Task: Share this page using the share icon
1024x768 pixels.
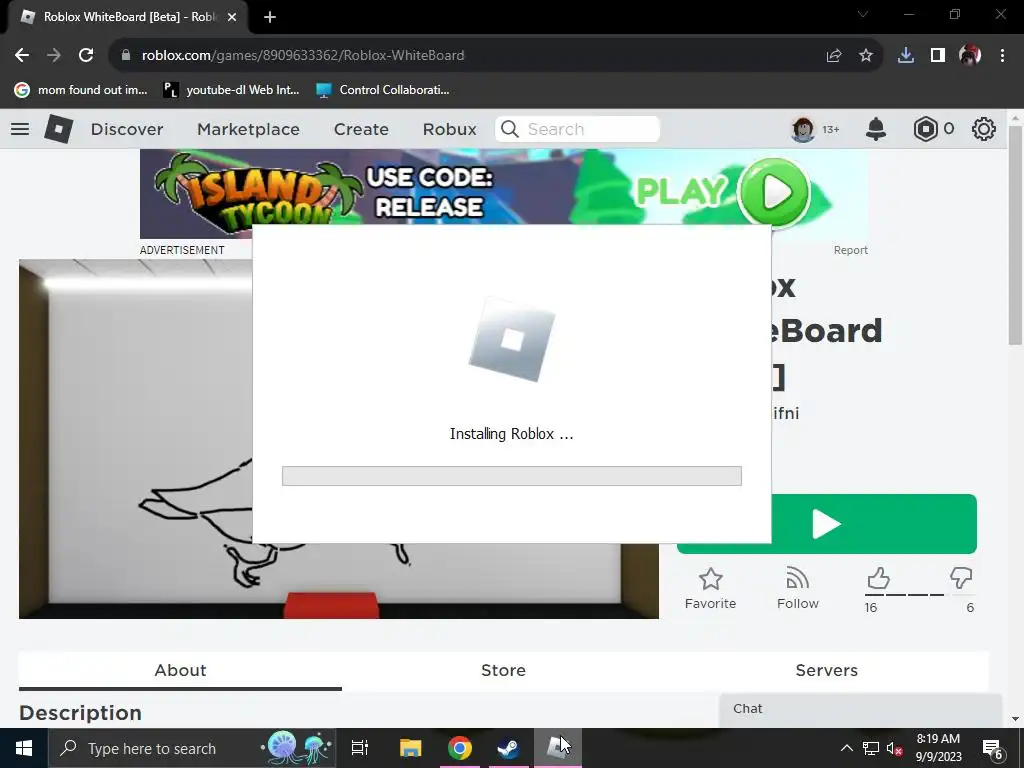Action: pyautogui.click(x=833, y=56)
